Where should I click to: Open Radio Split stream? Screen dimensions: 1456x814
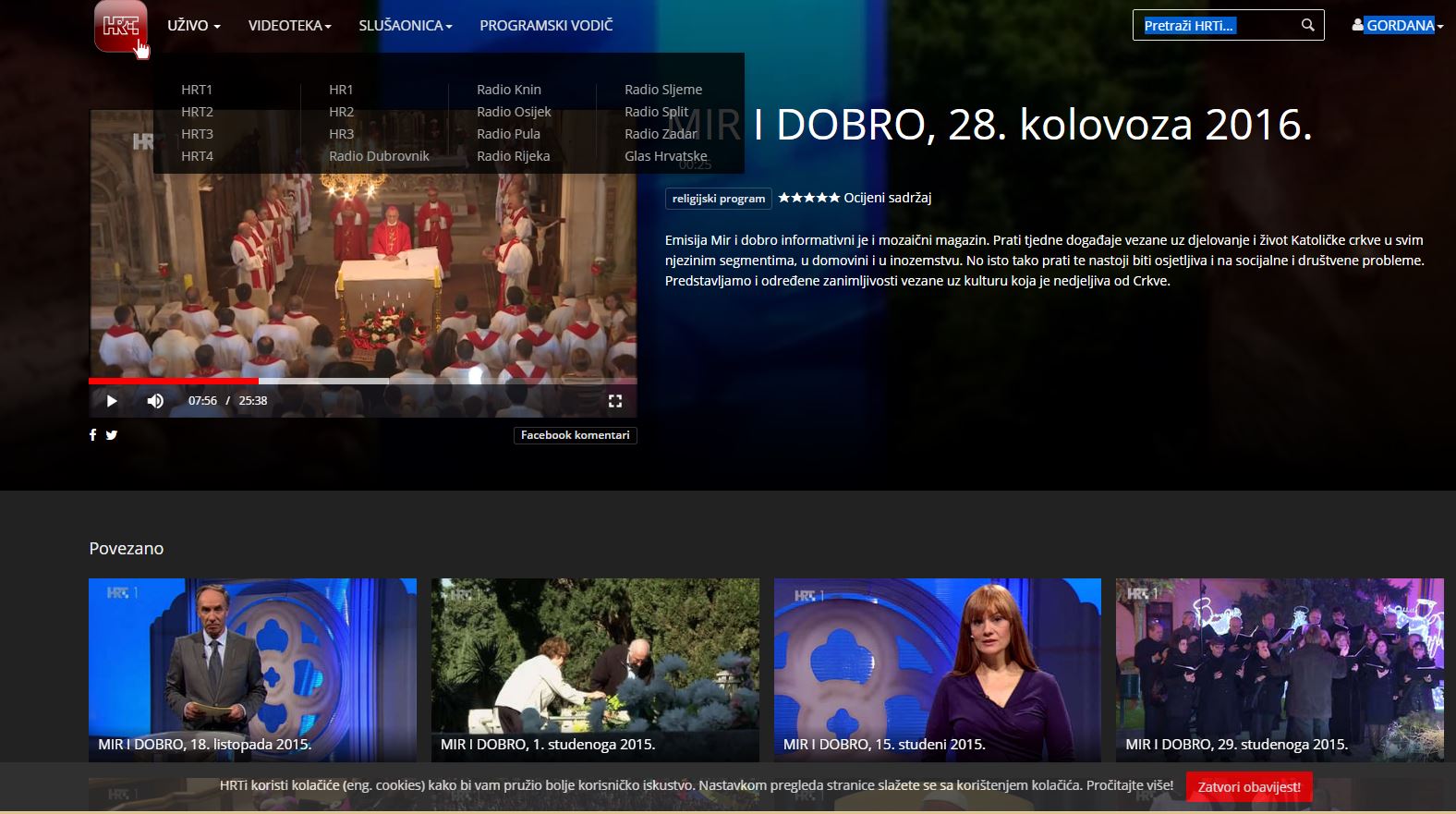pyautogui.click(x=656, y=112)
